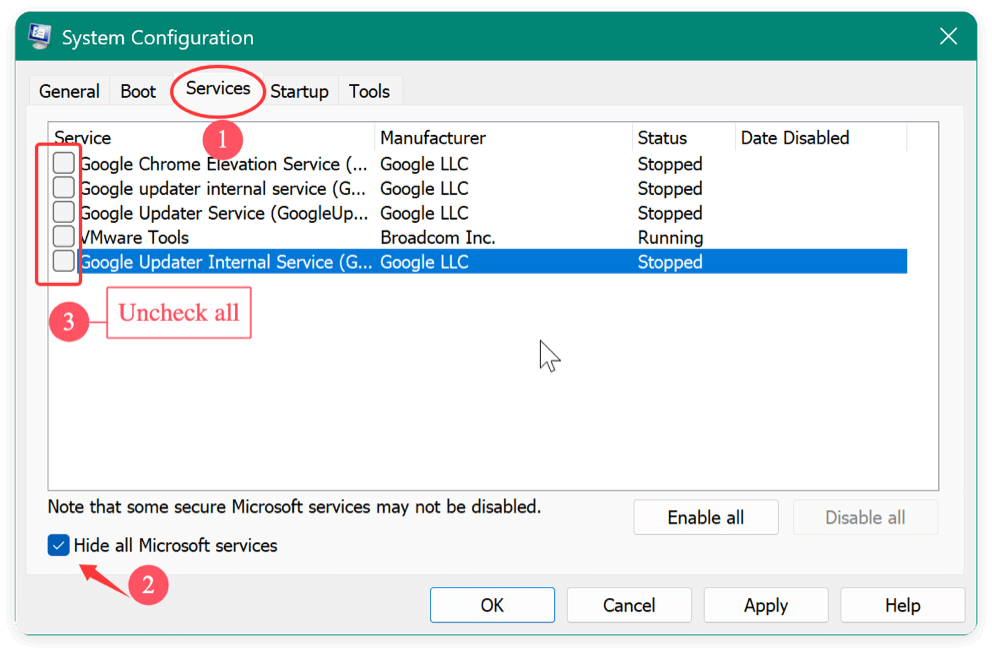Open the System Configuration title bar icon menu

tap(38, 36)
